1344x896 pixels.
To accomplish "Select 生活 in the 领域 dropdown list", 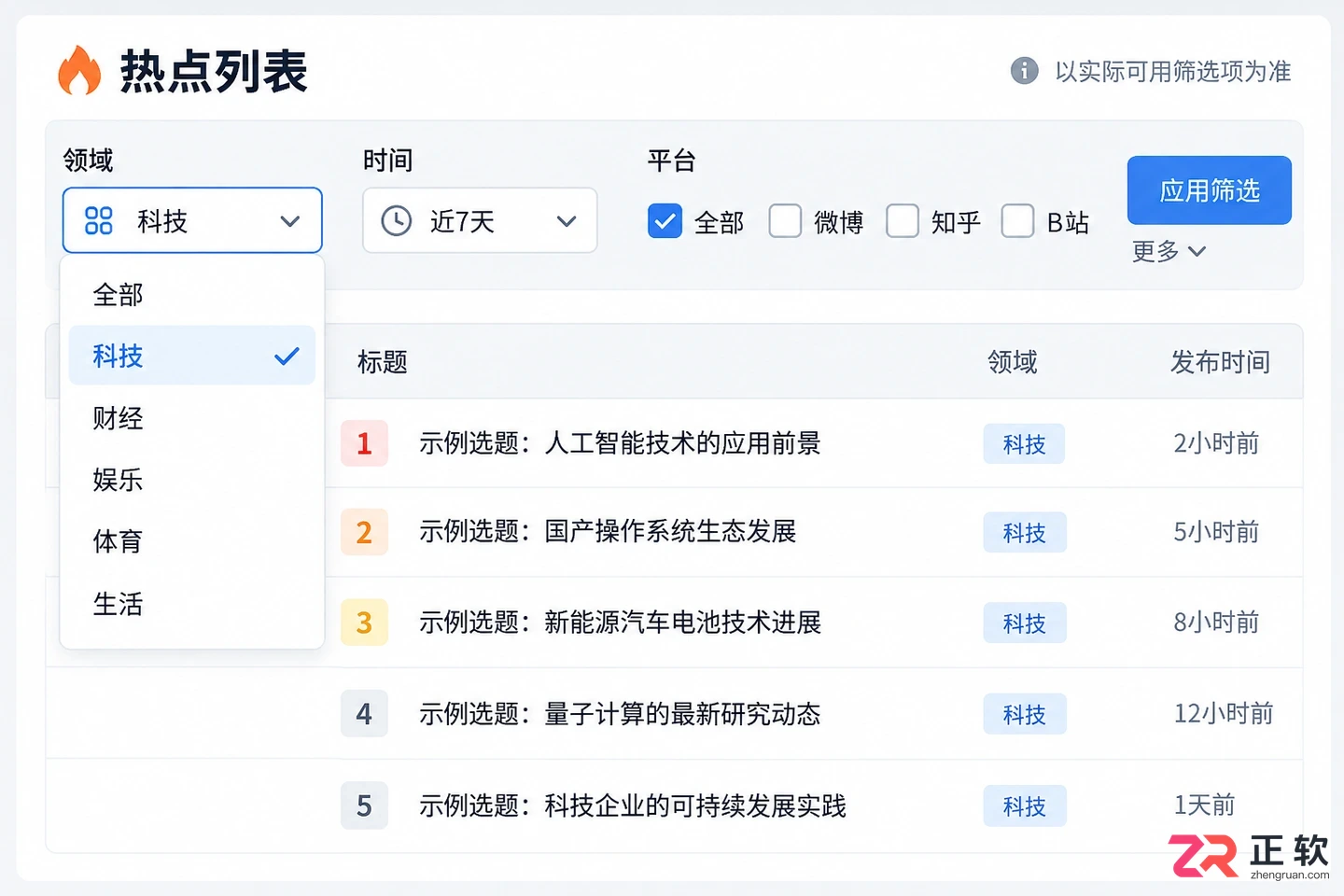I will pyautogui.click(x=192, y=604).
